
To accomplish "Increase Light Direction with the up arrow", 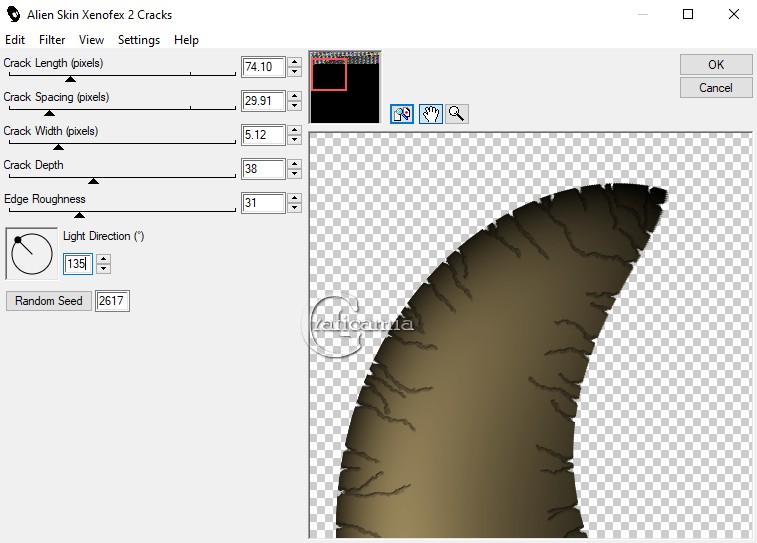I will [103, 259].
